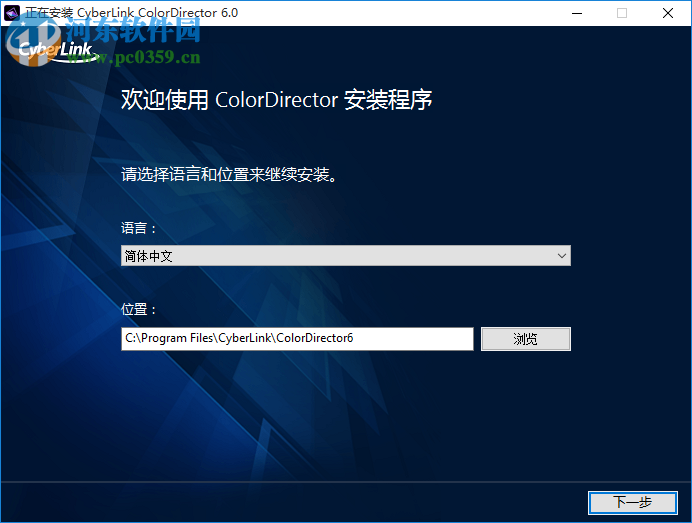Click the 请选择语言和位置来继续安装 instruction text
The image size is (692, 523).
[x=229, y=175]
